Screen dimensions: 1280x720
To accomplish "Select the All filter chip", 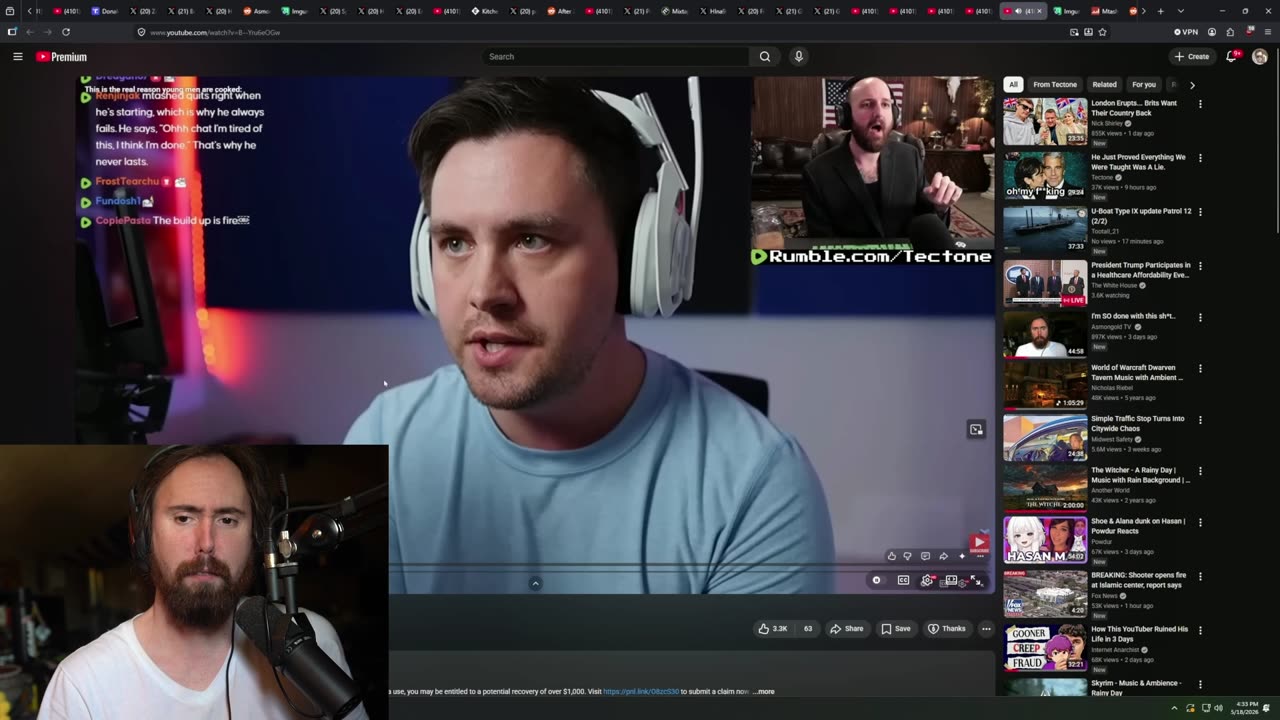I will (x=1013, y=85).
